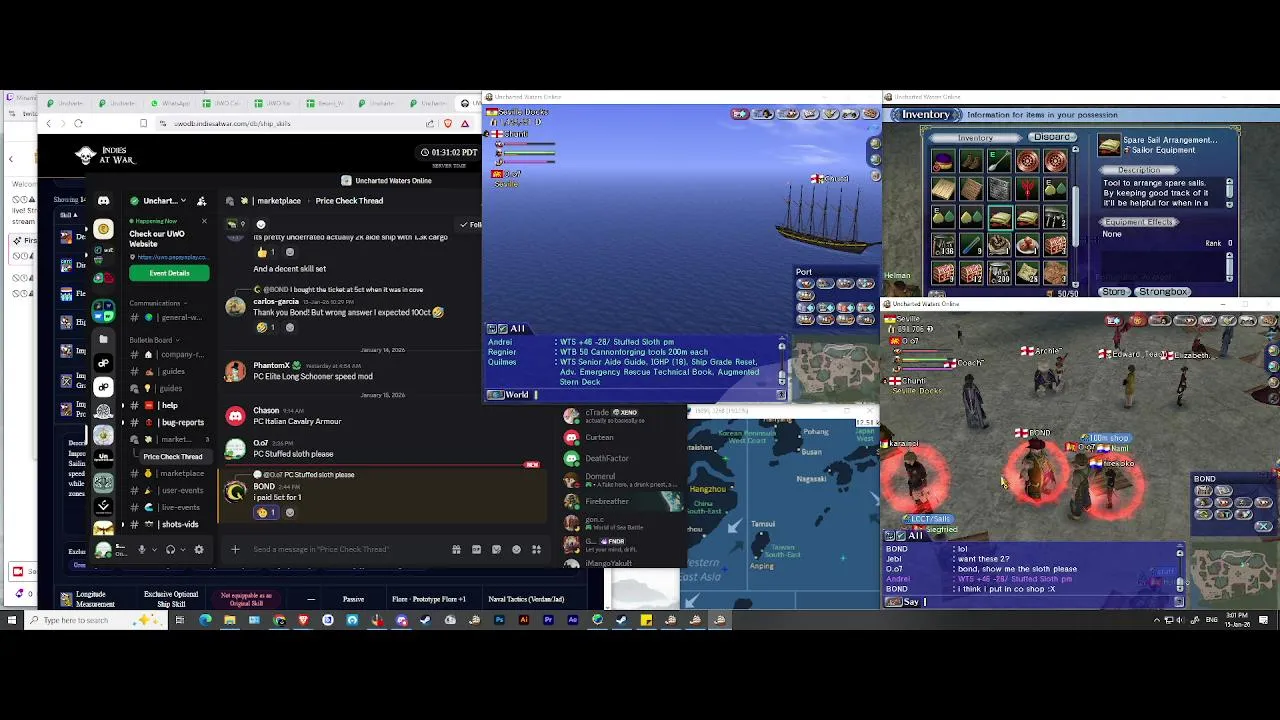Open the UWO website link in Discord
The height and width of the screenshot is (720, 1280).
click(x=173, y=257)
